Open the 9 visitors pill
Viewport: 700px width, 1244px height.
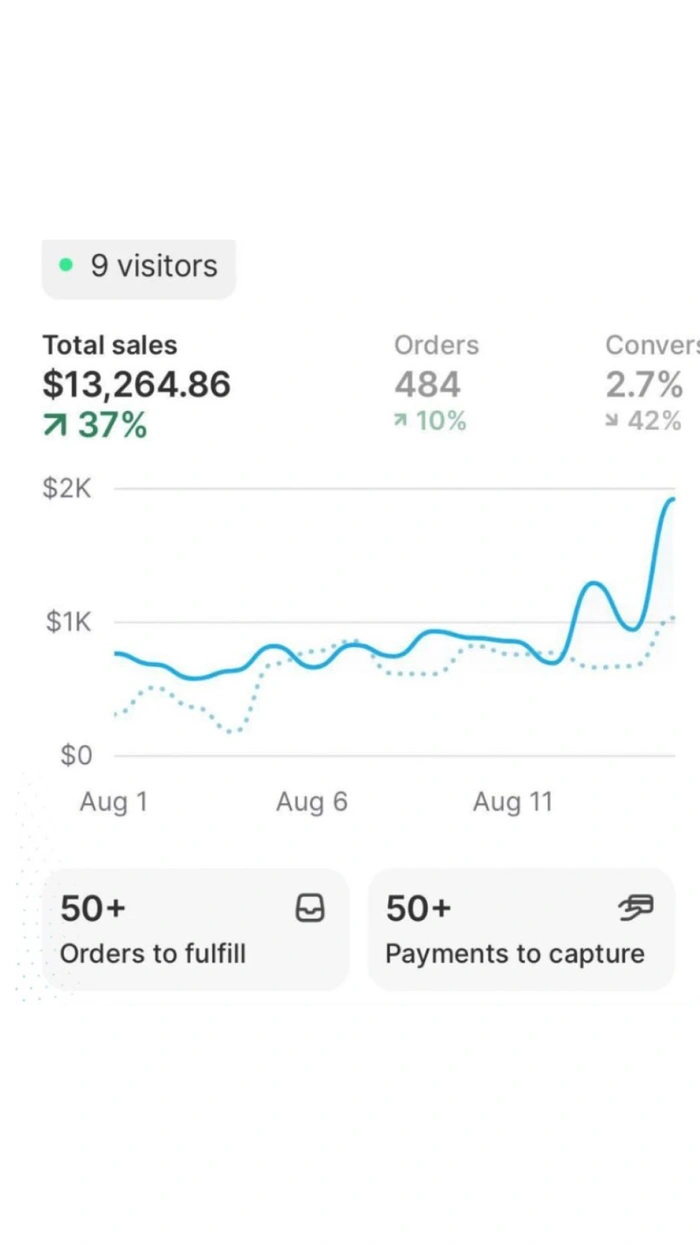click(x=139, y=267)
